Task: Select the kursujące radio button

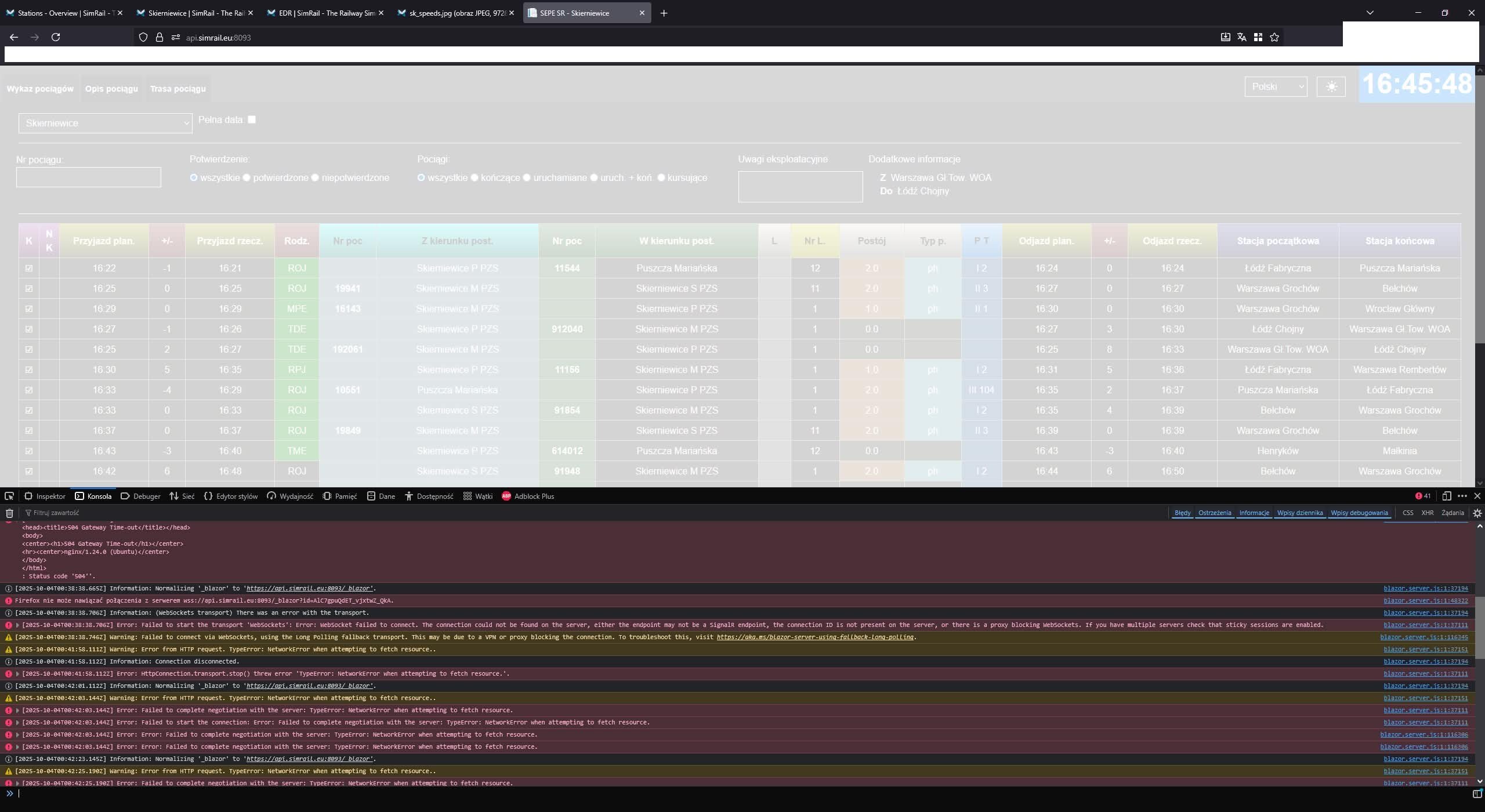Action: pyautogui.click(x=661, y=177)
